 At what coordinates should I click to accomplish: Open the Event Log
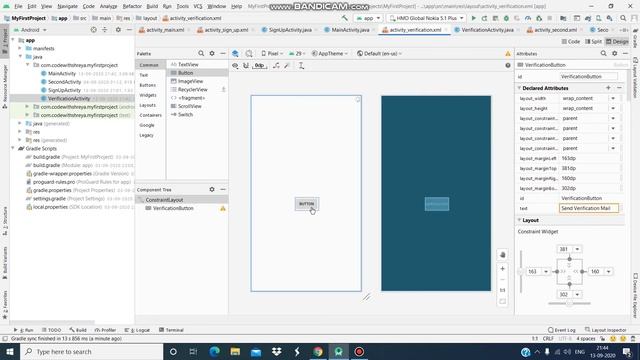tap(562, 330)
